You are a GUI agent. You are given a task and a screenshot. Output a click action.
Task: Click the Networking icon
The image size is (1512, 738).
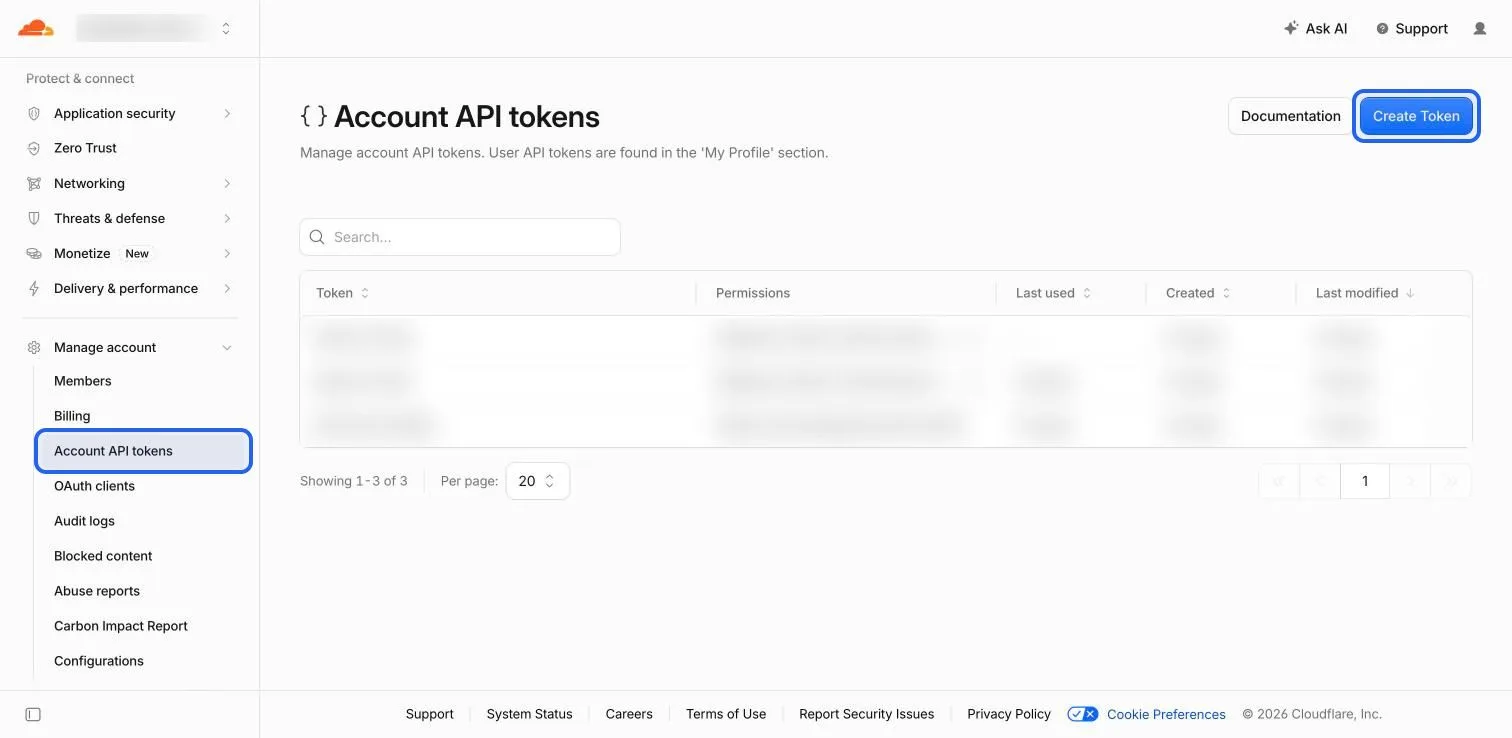34,184
